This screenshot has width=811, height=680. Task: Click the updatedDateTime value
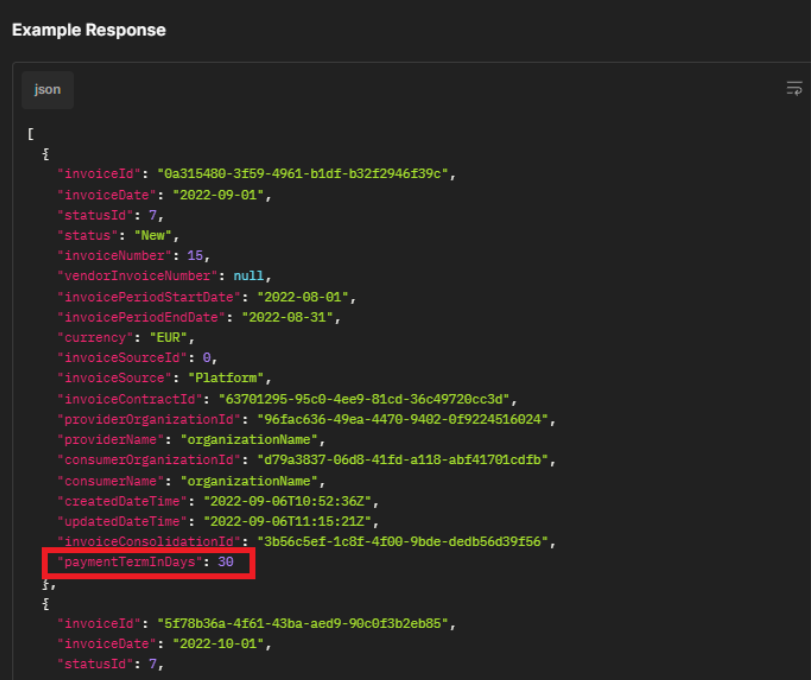(x=288, y=521)
